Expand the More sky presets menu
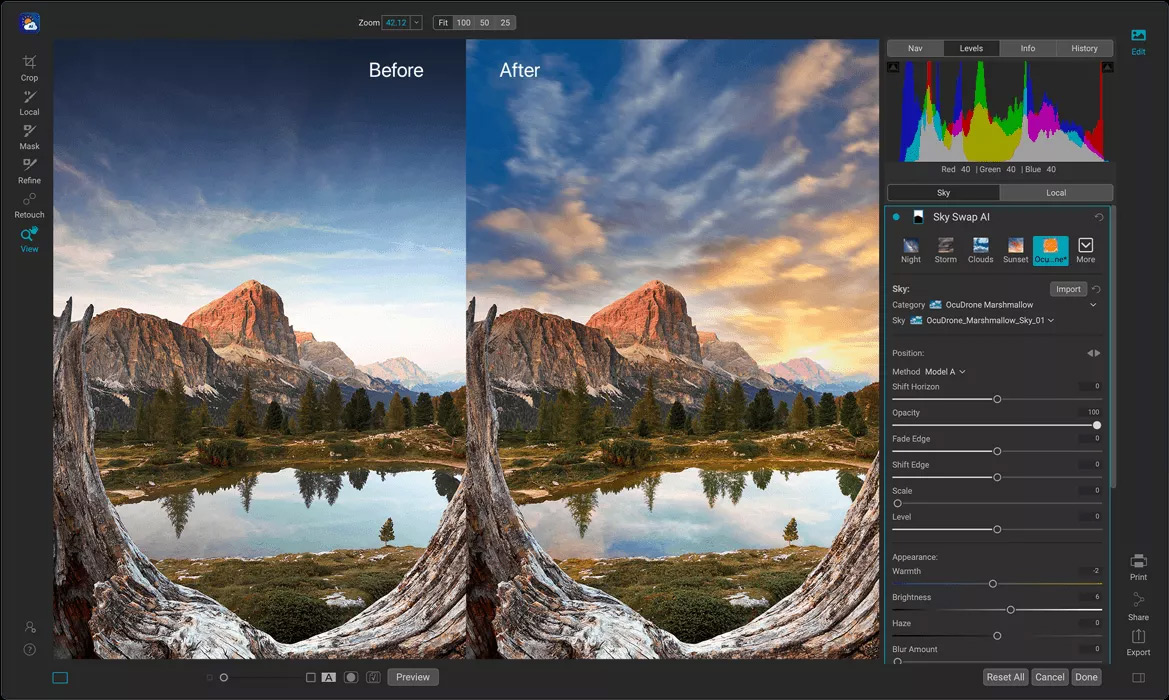The height and width of the screenshot is (700, 1169). tap(1085, 249)
